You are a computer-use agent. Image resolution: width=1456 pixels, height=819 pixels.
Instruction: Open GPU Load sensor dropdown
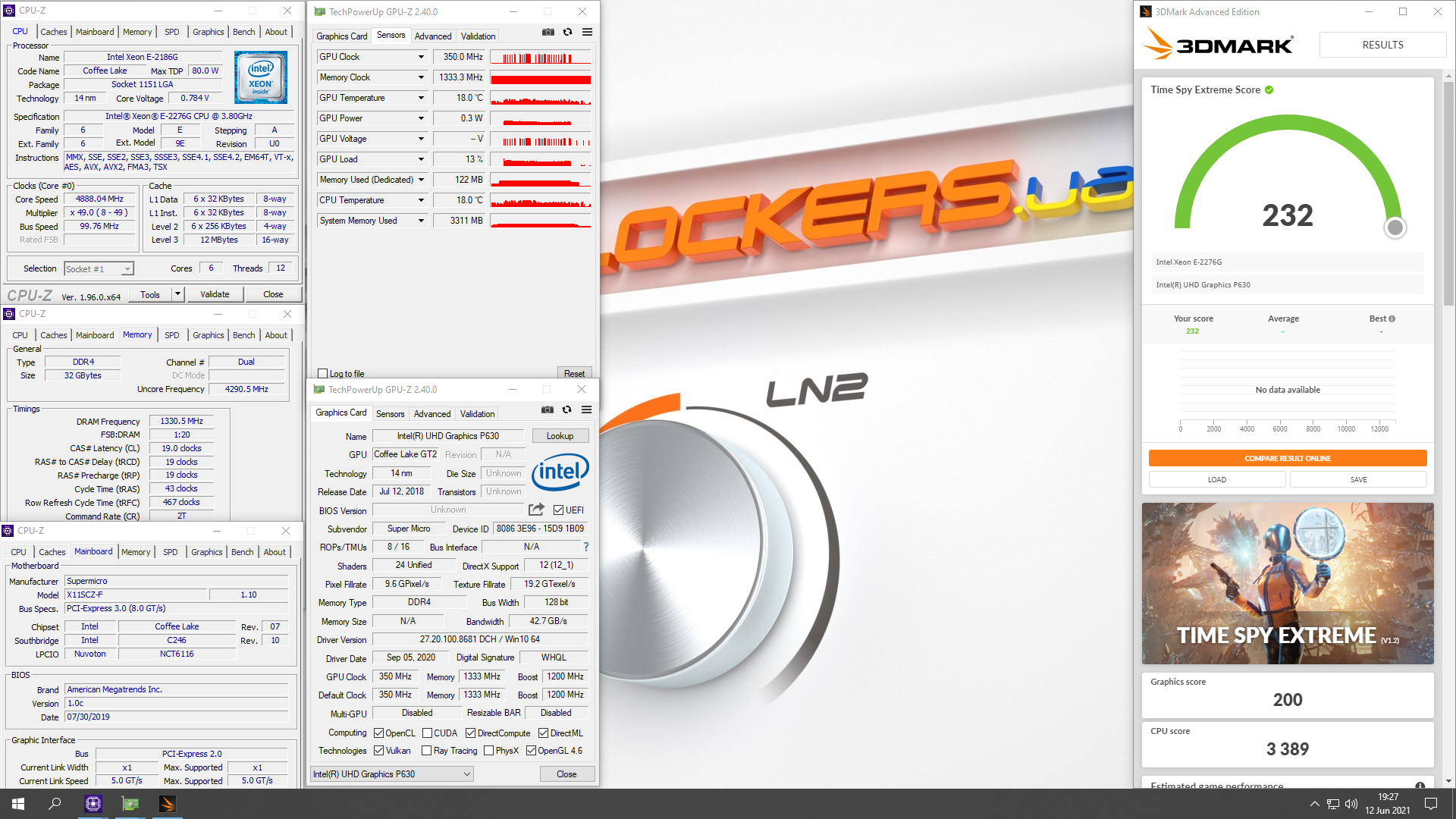(x=421, y=159)
